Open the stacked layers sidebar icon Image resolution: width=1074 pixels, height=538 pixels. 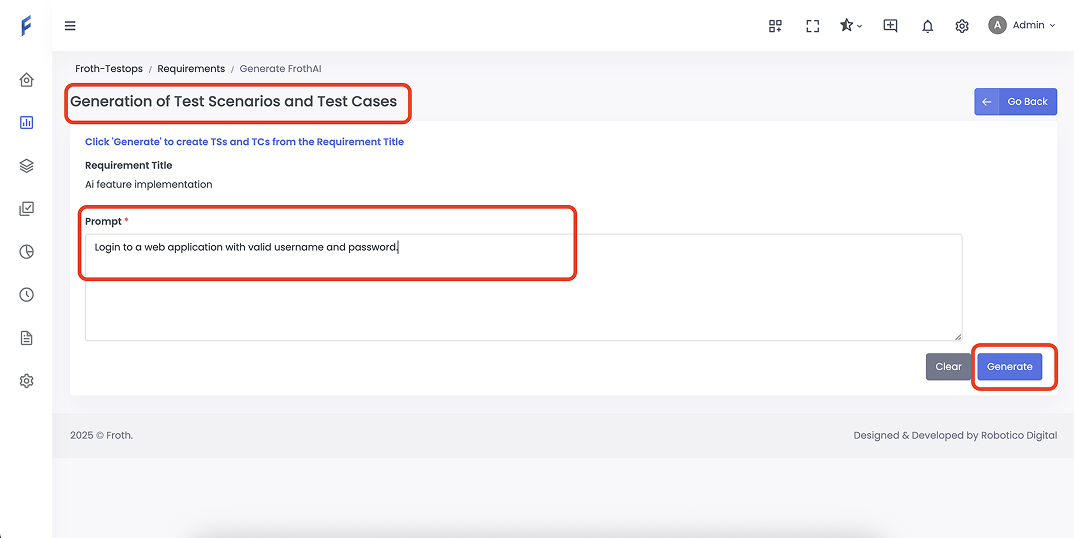click(26, 166)
